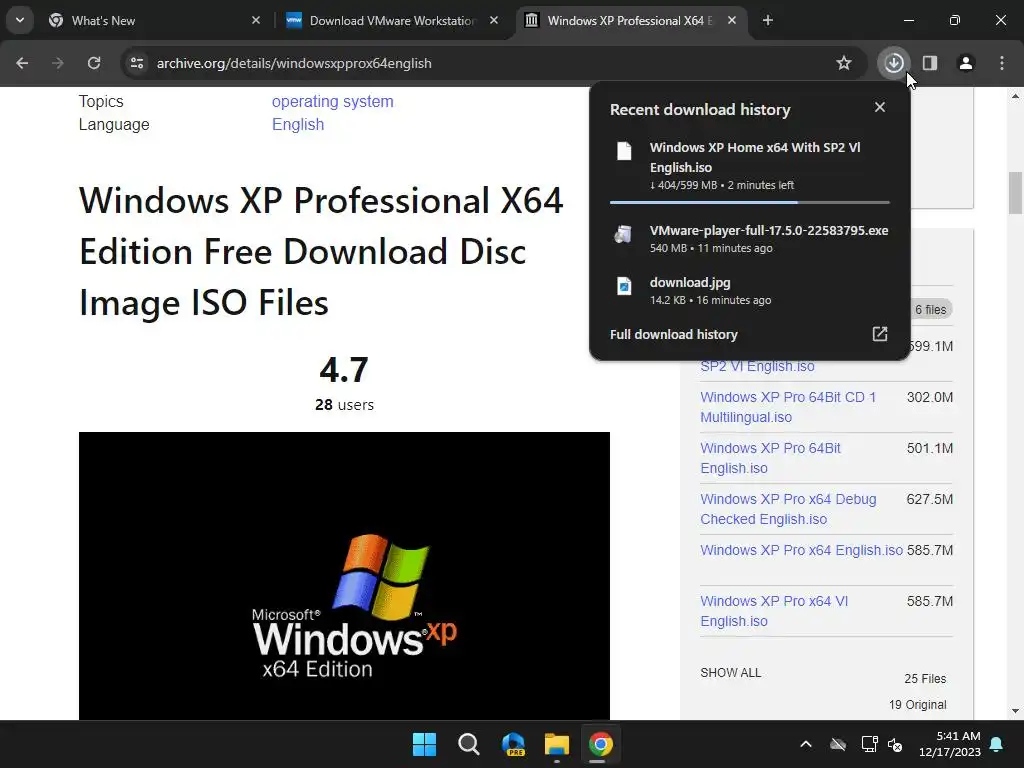
Task: Open the Windows Start menu
Action: 424,744
